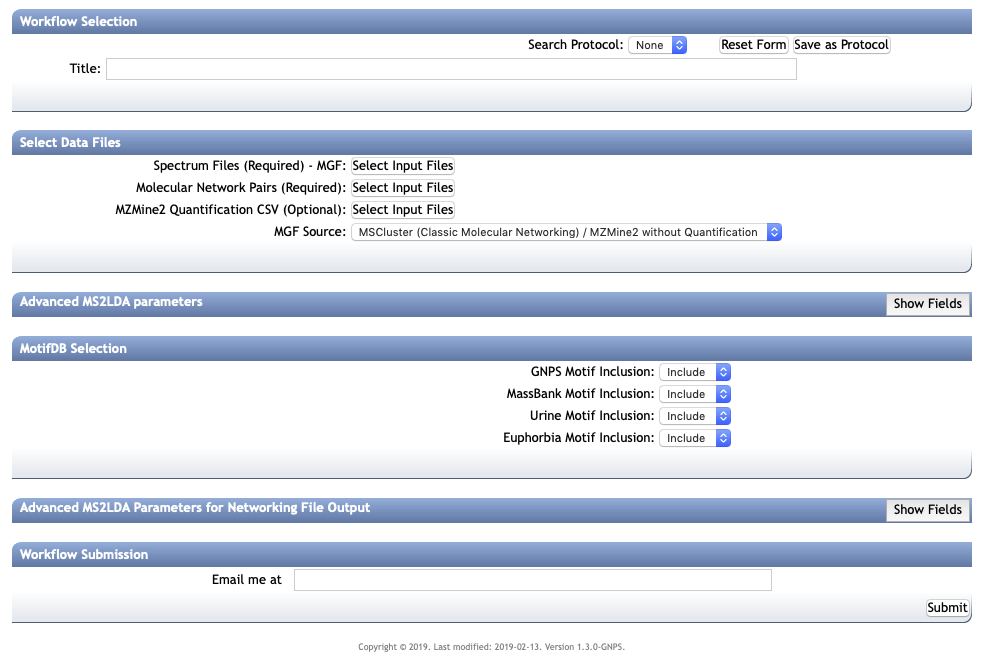
Task: Select Input Files for Spectrum Files MGF
Action: pyautogui.click(x=403, y=166)
